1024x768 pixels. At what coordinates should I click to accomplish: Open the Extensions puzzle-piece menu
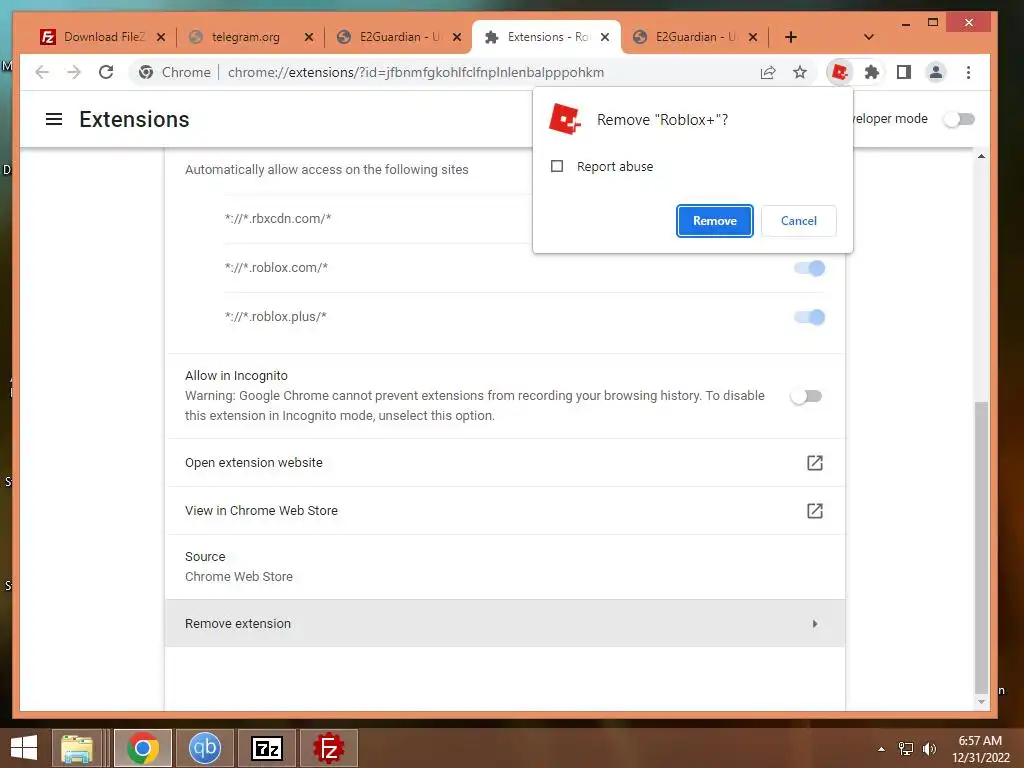click(871, 72)
